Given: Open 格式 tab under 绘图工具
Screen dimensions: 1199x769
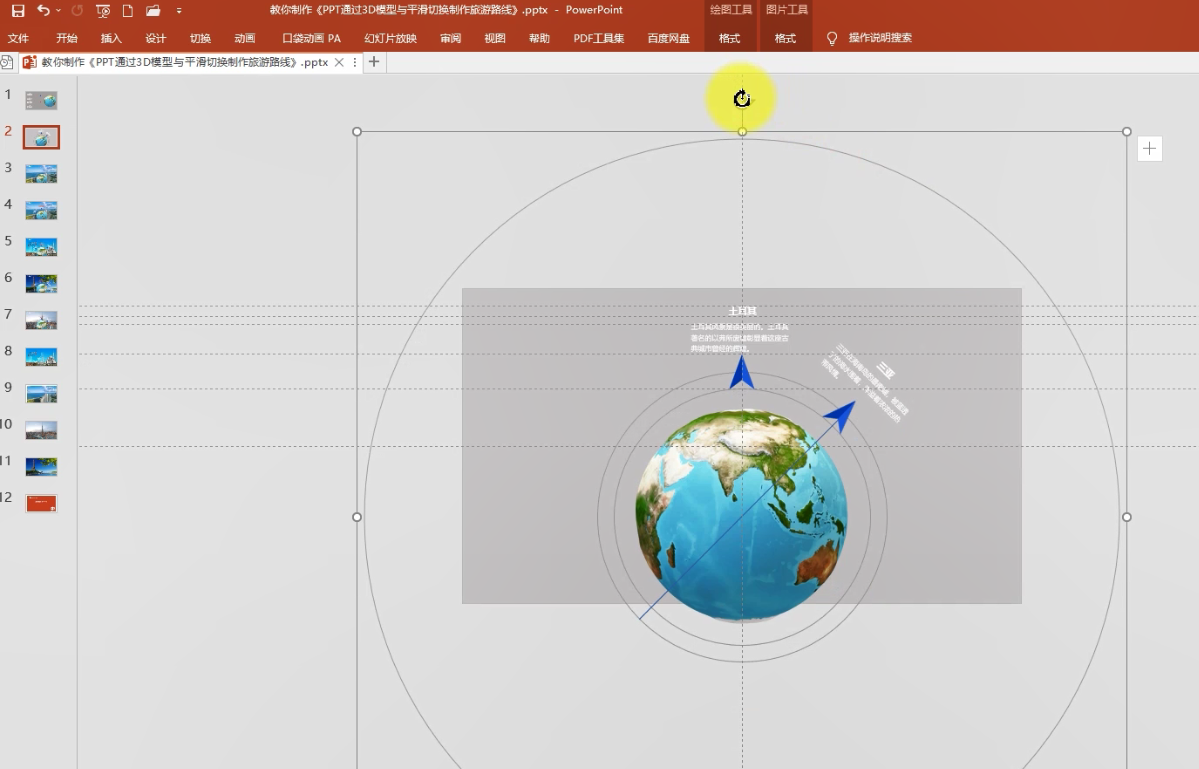Looking at the screenshot, I should pyautogui.click(x=729, y=38).
